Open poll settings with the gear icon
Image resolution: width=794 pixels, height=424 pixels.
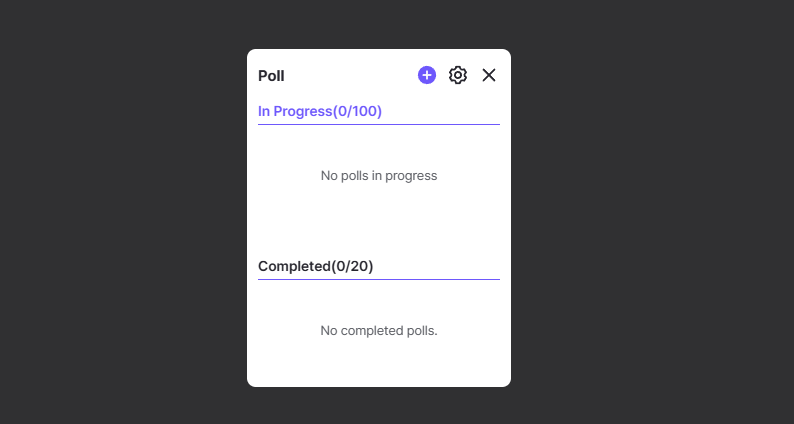pos(458,75)
